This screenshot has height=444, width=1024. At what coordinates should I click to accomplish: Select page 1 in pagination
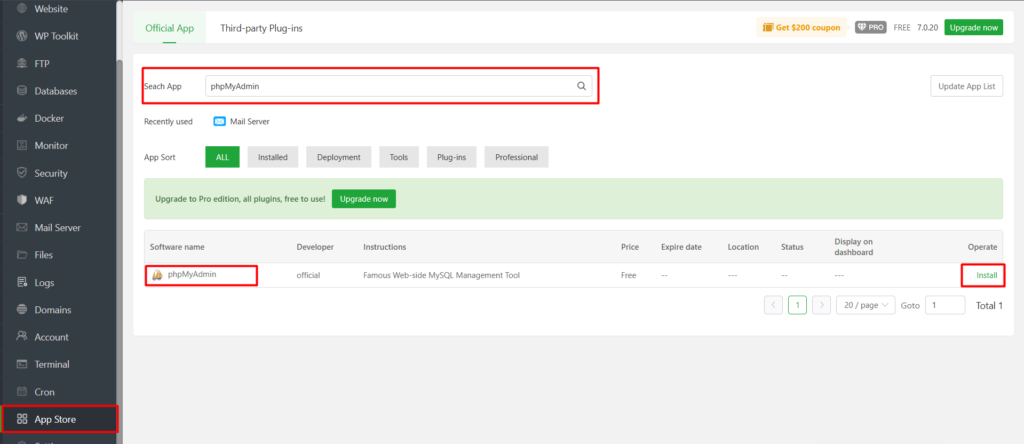pos(797,305)
